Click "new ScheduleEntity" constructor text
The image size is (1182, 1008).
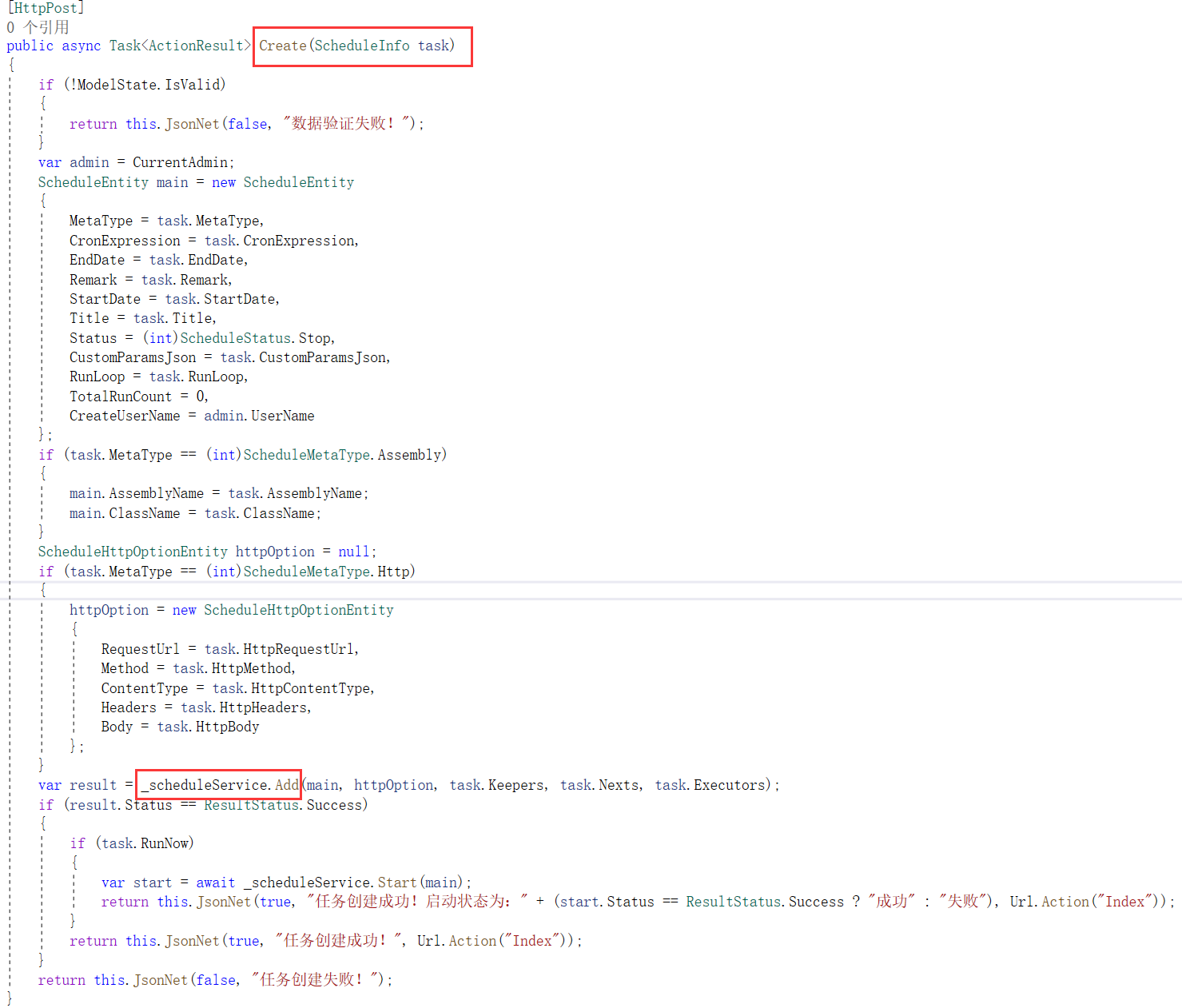283,182
